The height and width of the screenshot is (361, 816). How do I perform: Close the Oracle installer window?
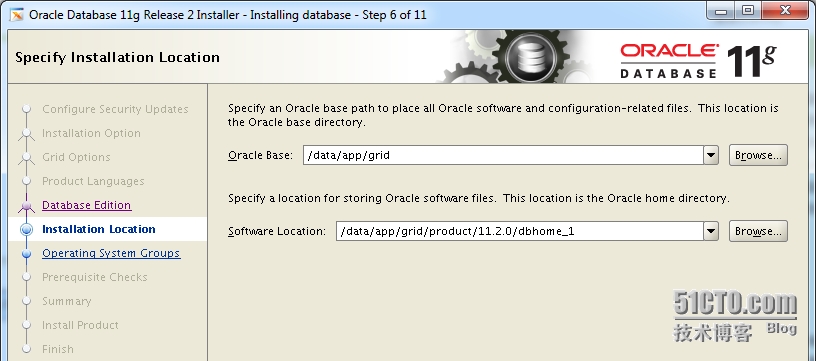click(x=786, y=11)
